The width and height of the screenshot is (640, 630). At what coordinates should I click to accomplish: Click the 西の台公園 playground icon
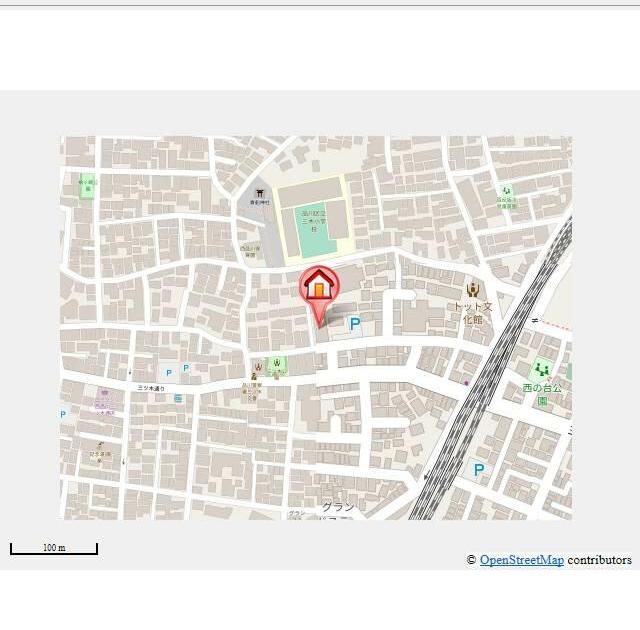click(x=541, y=369)
